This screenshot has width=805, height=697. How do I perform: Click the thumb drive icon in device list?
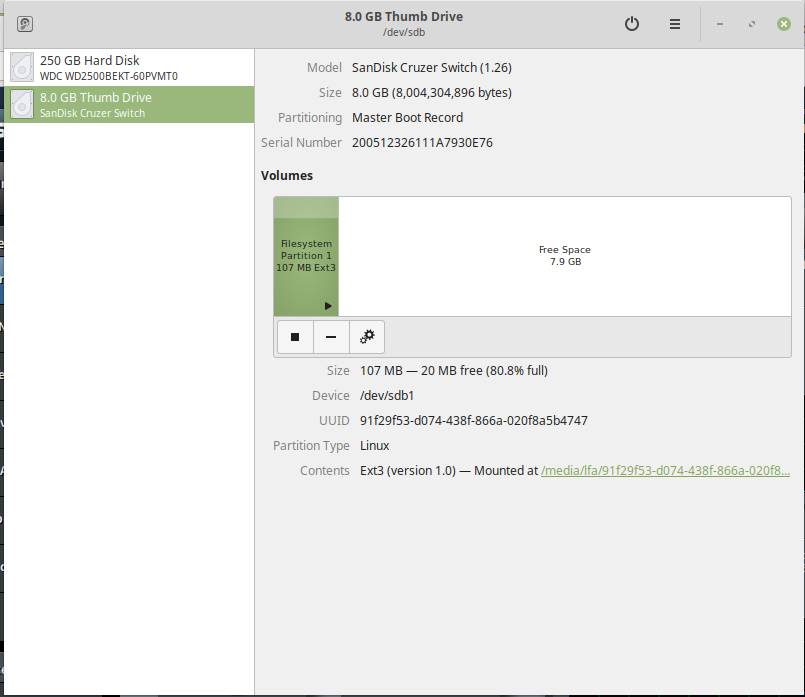22,104
